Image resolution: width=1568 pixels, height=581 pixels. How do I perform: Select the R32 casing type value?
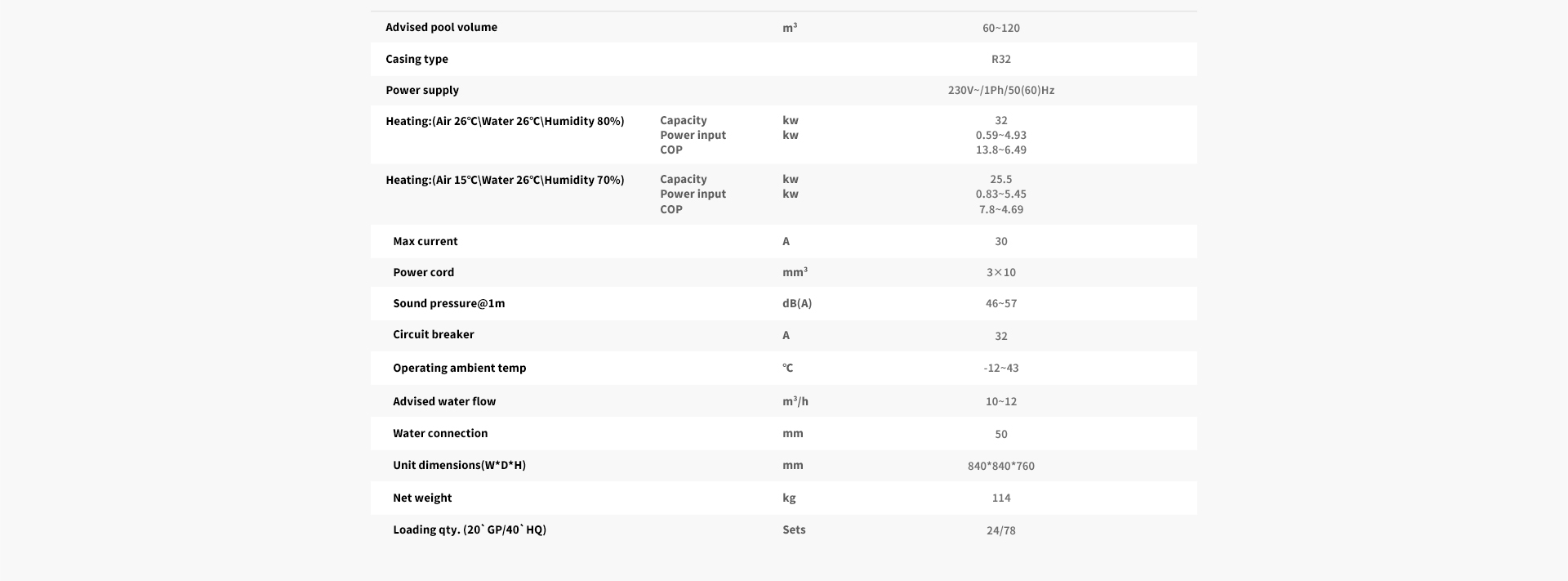click(1000, 59)
